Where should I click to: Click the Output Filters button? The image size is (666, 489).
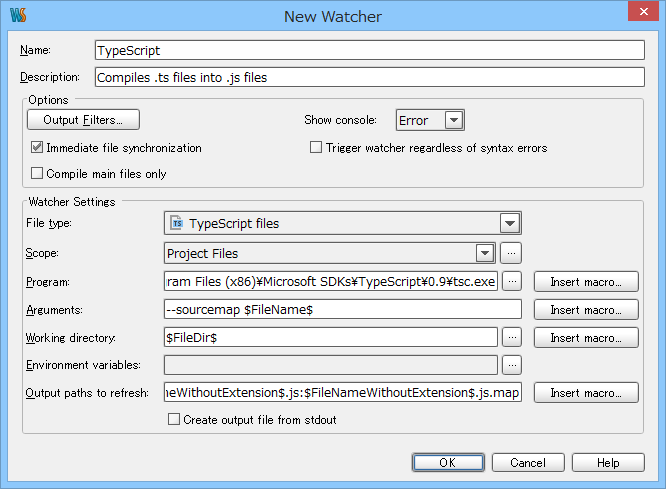click(x=83, y=120)
